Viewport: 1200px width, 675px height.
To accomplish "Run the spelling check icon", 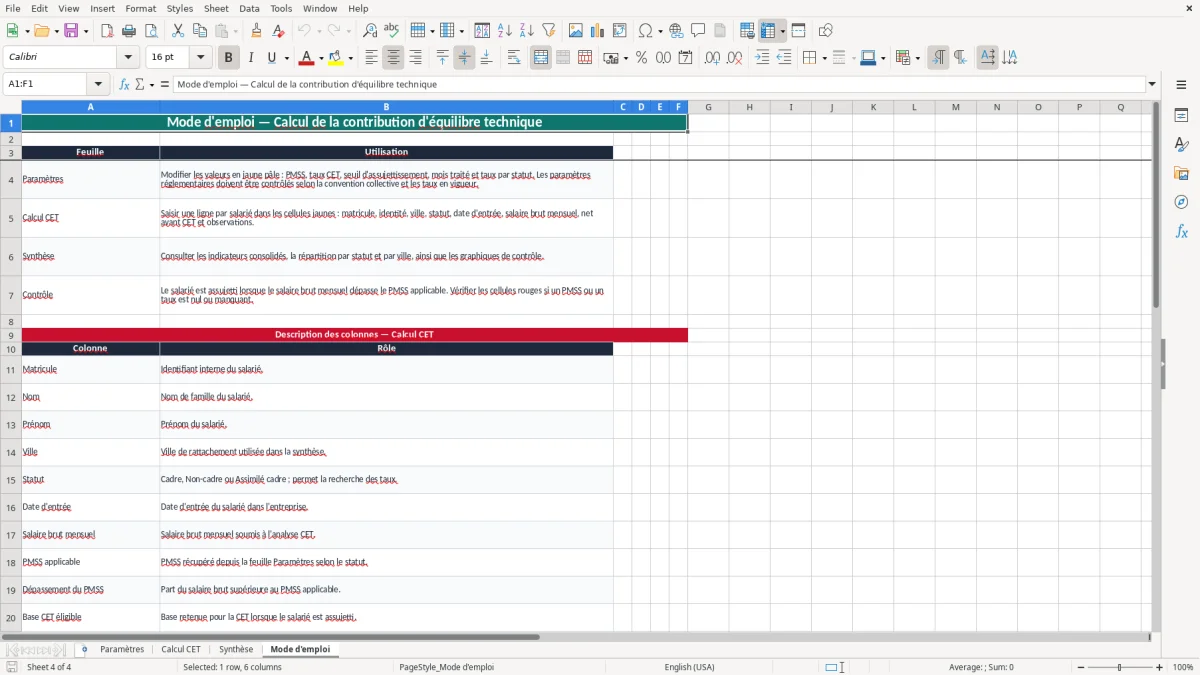I will pos(391,31).
